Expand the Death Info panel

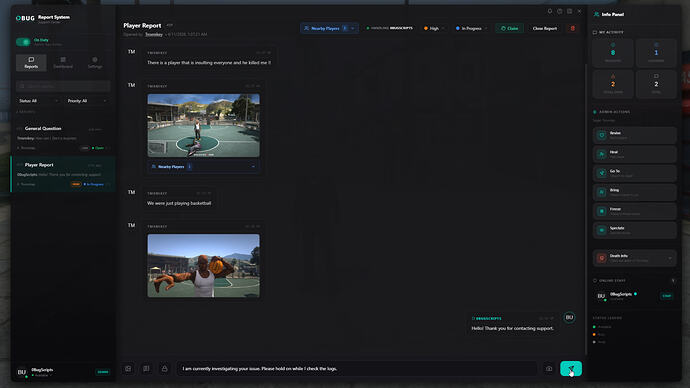pyautogui.click(x=635, y=258)
